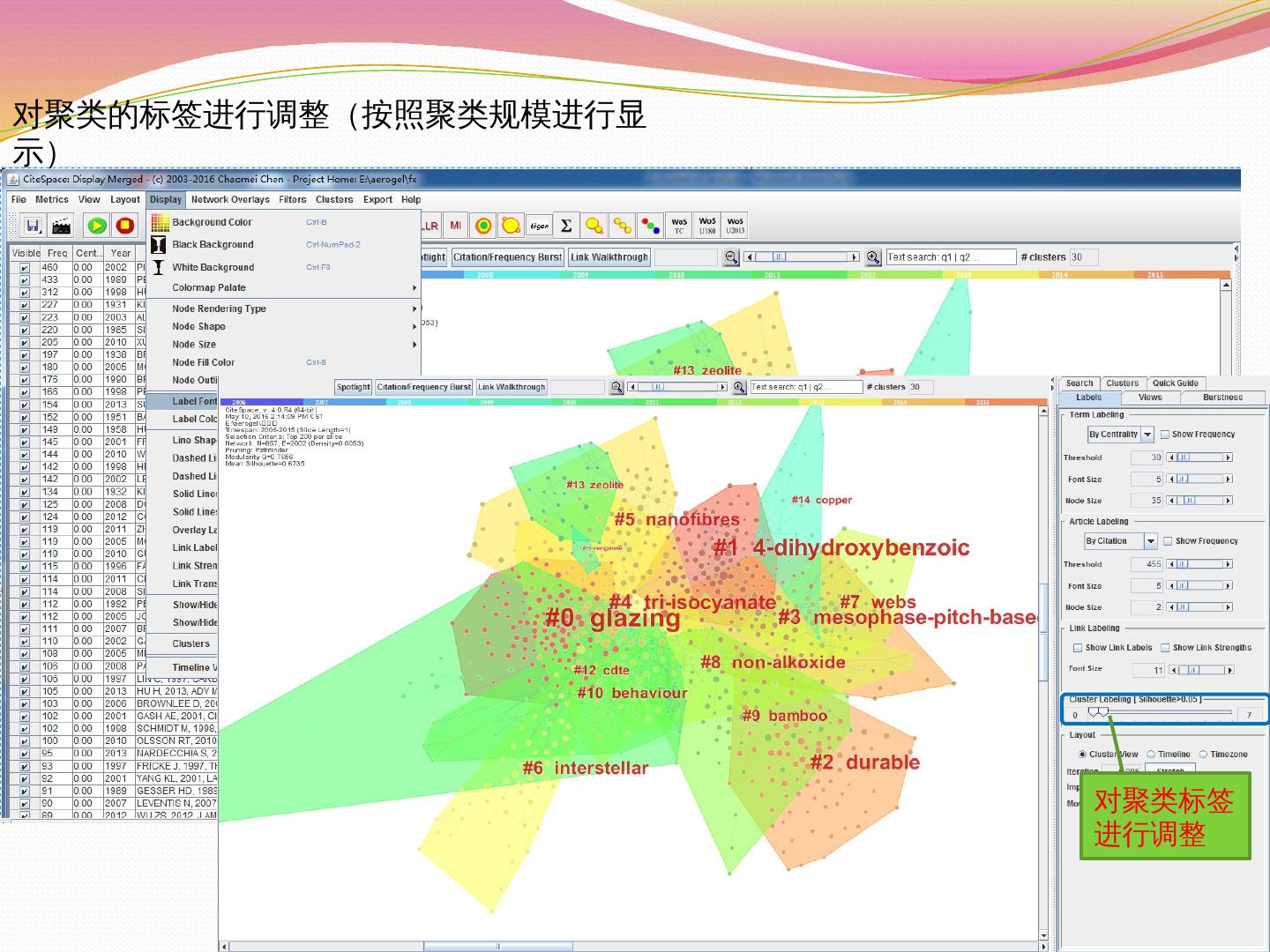This screenshot has height=952, width=1270.
Task: Enable Show Link Strengths checkbox
Action: [x=1165, y=648]
